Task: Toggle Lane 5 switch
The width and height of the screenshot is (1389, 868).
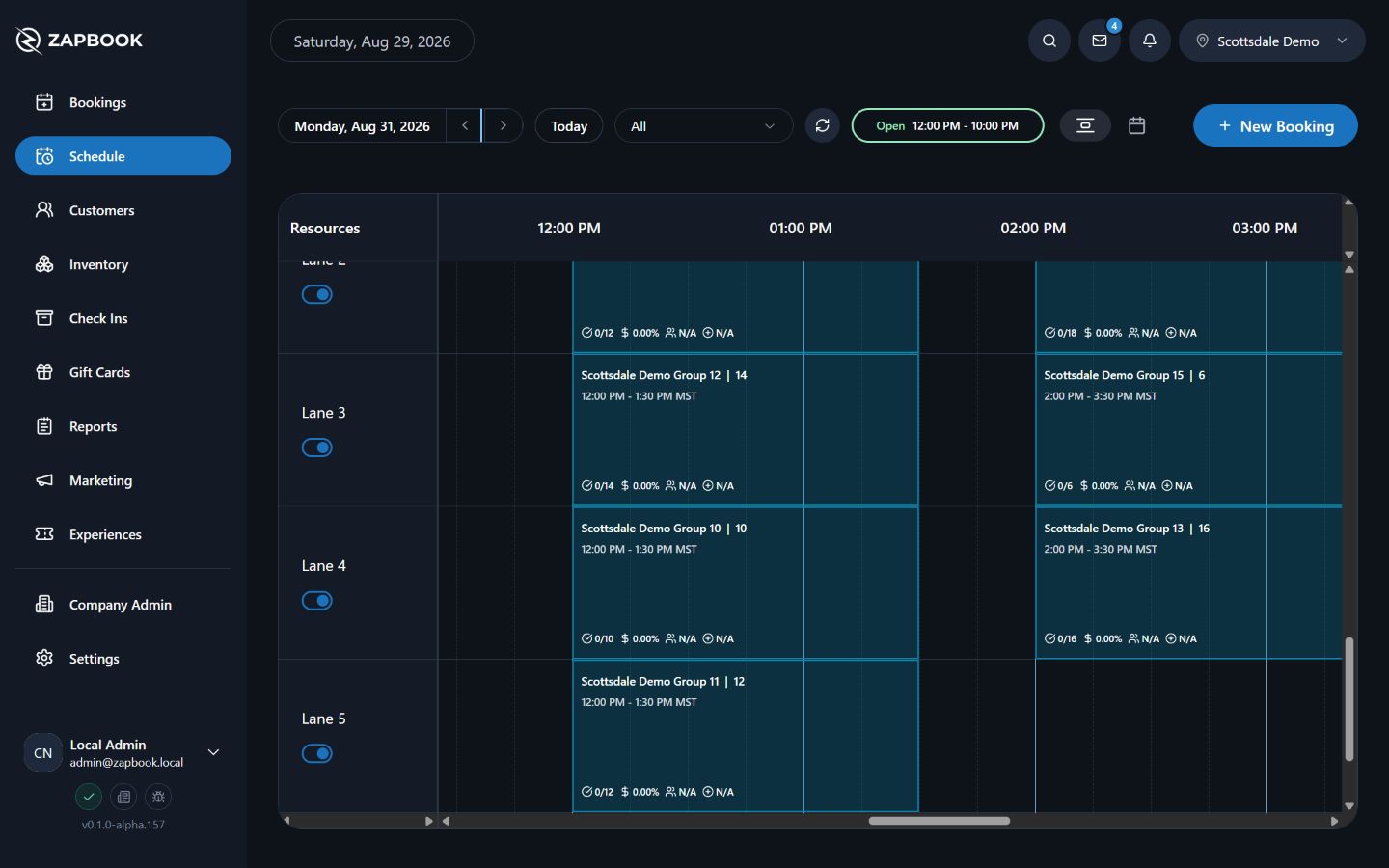Action: click(317, 753)
